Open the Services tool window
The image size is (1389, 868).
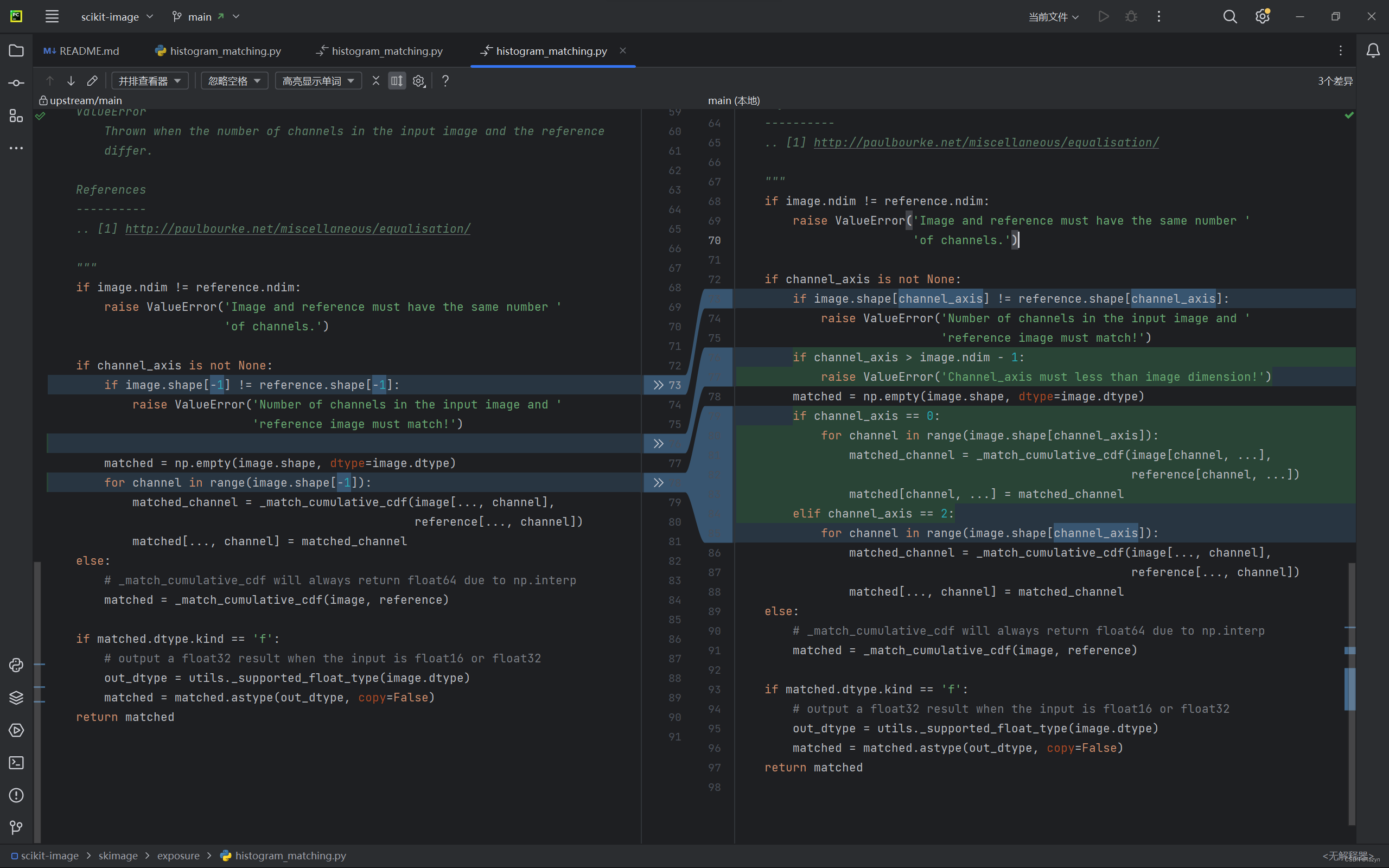(x=16, y=730)
